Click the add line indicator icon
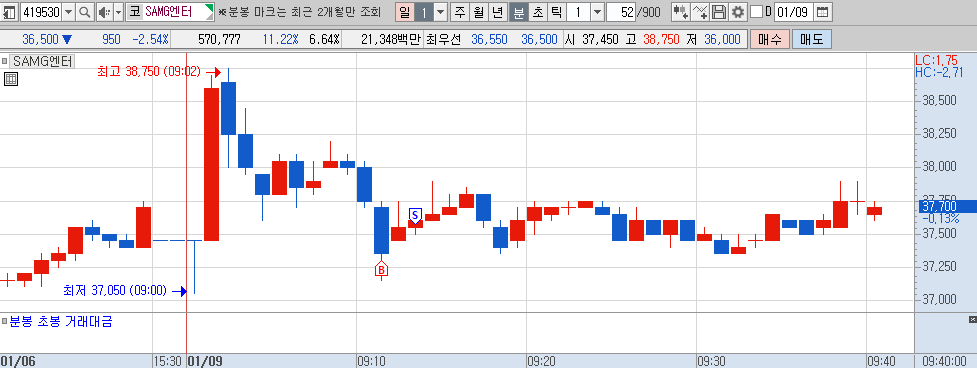Image resolution: width=977 pixels, height=368 pixels. point(701,12)
